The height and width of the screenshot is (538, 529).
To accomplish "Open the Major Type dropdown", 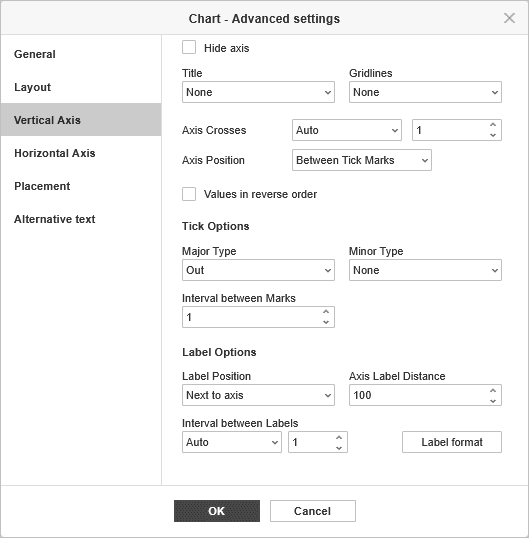I will point(258,270).
